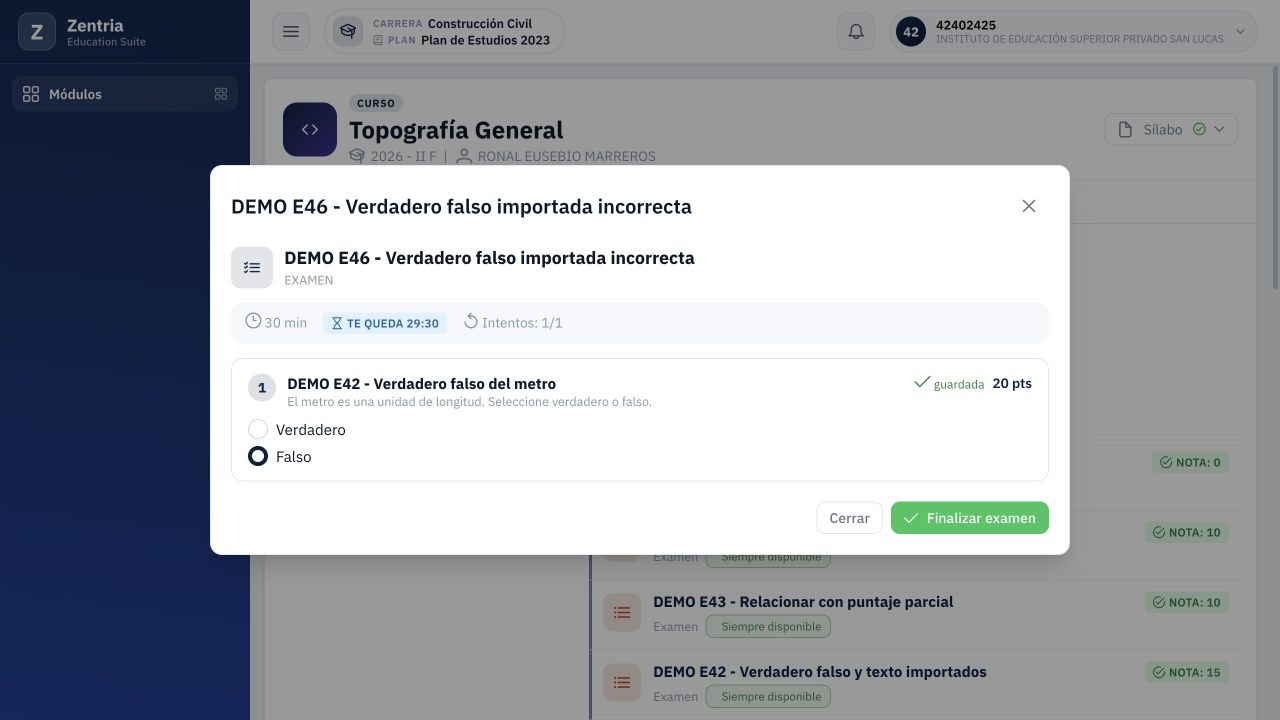The width and height of the screenshot is (1280, 720).
Task: Click the question title Verdadero falso del metro
Action: pyautogui.click(x=421, y=383)
